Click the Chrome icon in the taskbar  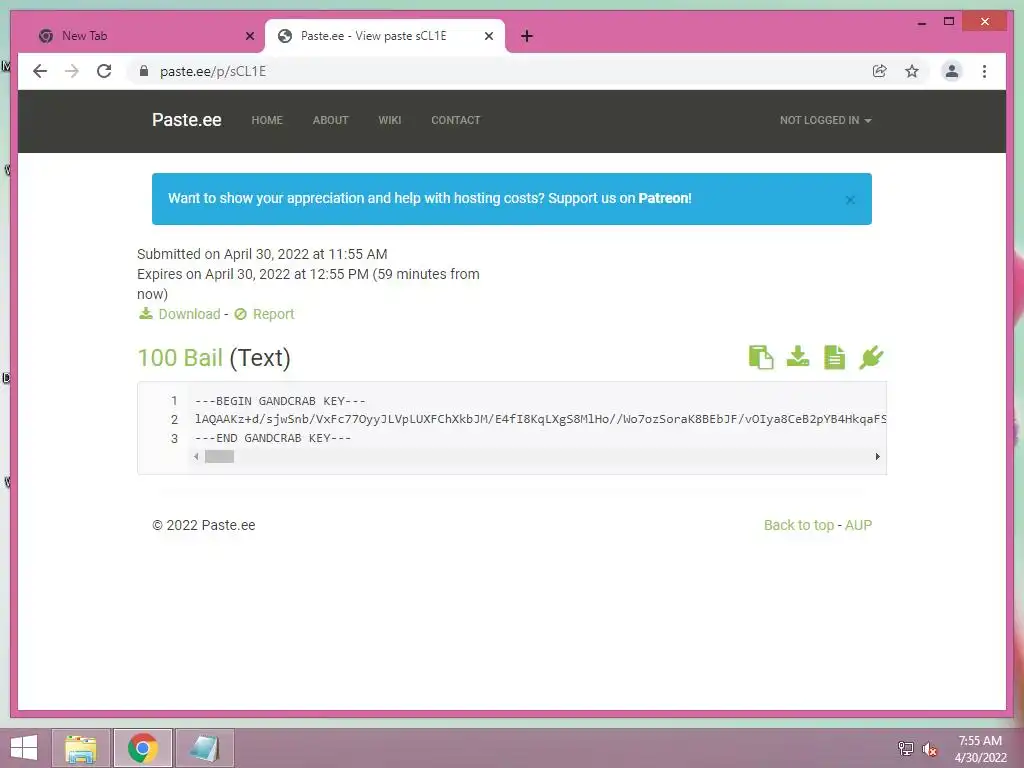coord(142,748)
